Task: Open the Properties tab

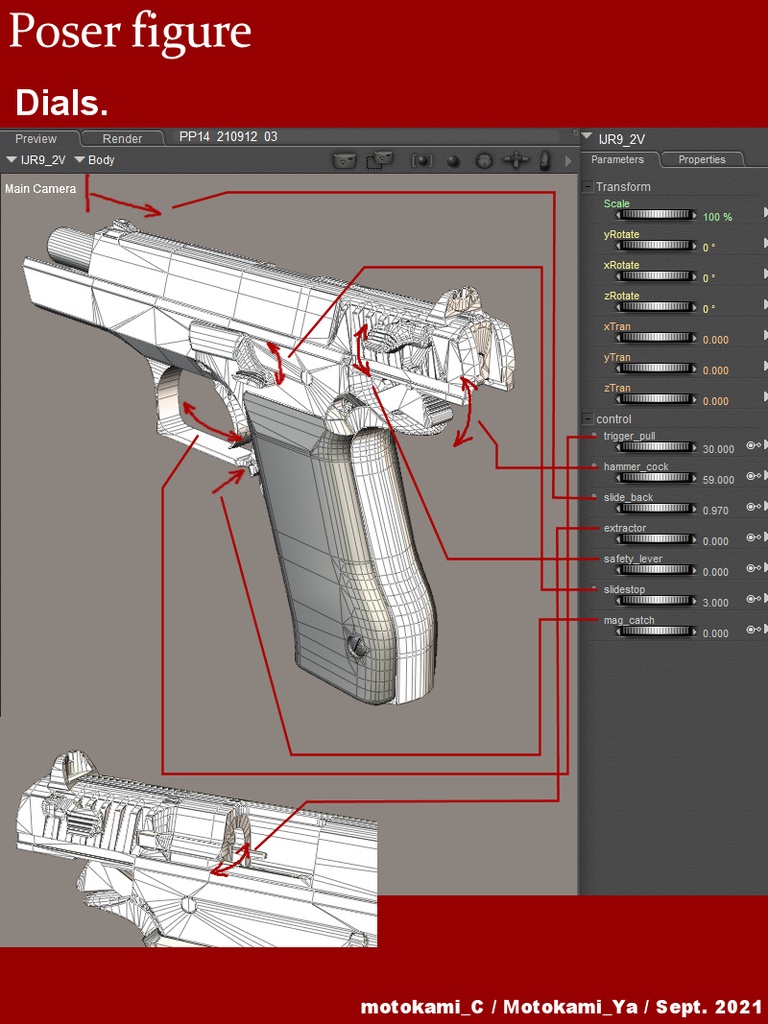Action: [701, 159]
